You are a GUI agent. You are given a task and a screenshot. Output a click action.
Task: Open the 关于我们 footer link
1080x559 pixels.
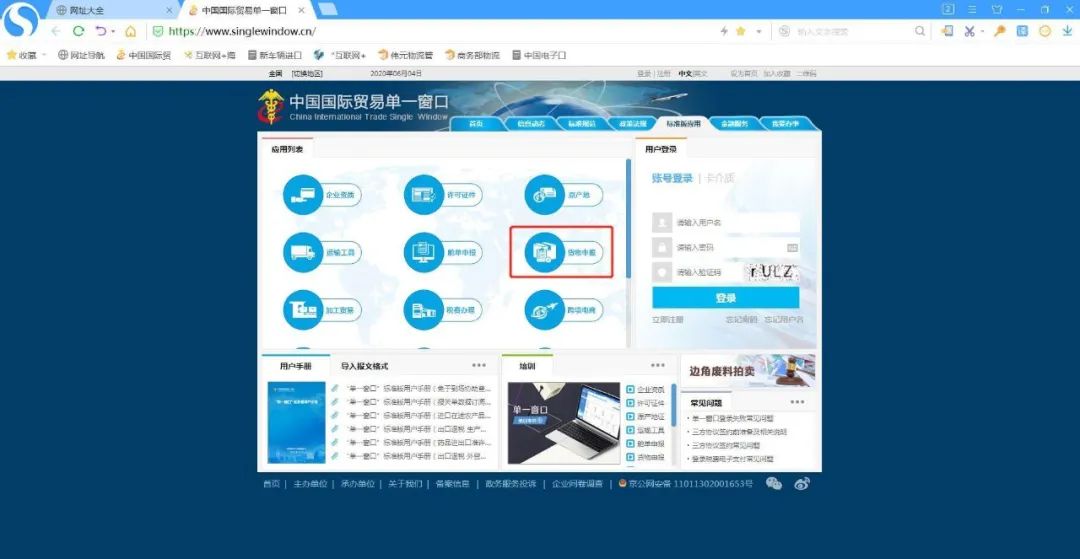tap(405, 484)
